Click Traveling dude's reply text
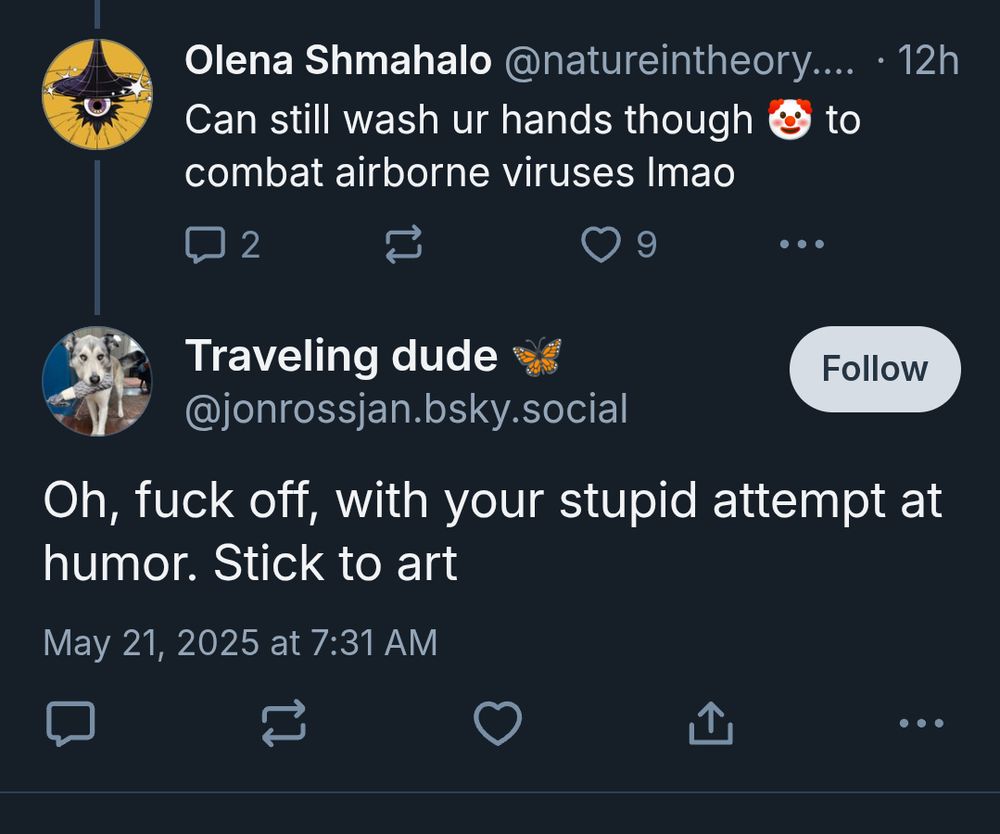This screenshot has height=834, width=1000. (x=492, y=532)
